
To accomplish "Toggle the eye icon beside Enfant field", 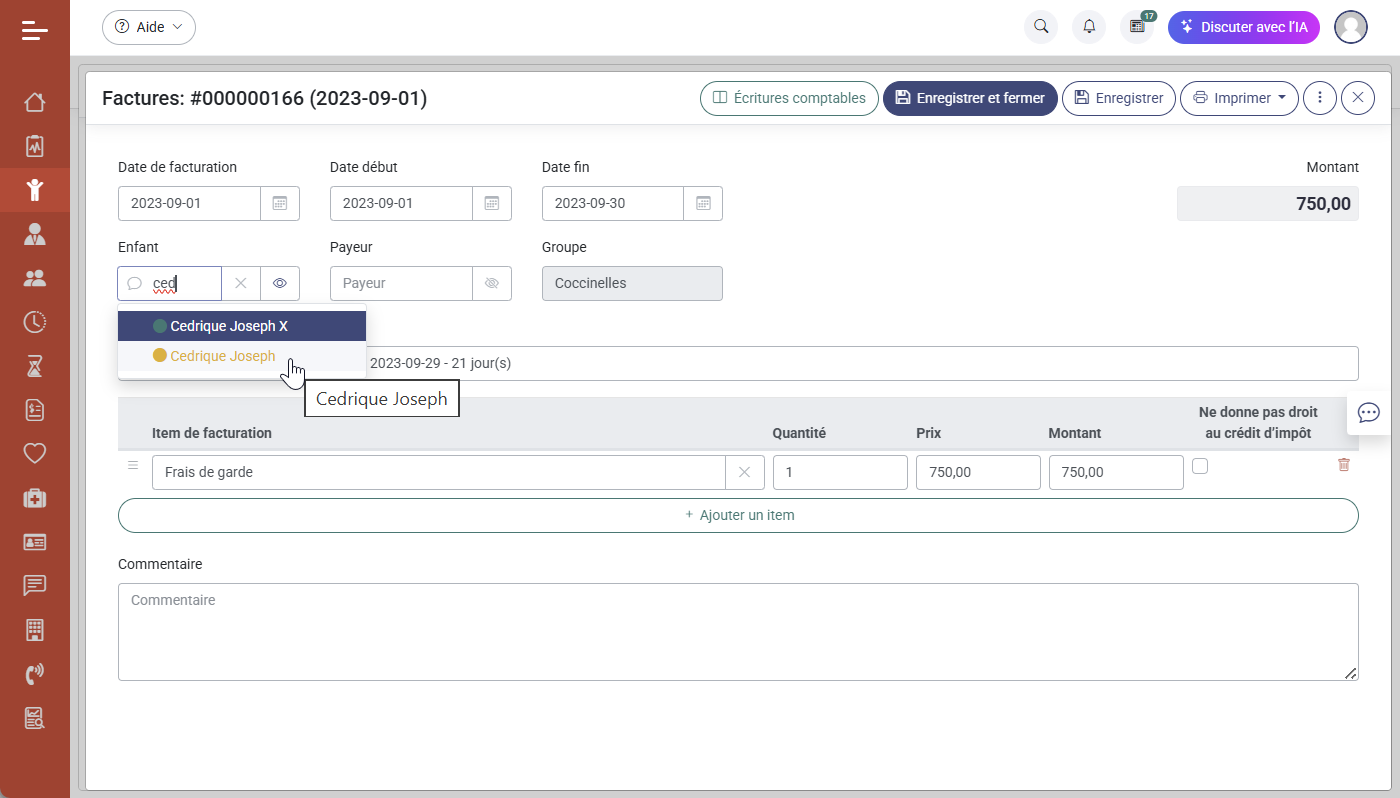I will pyautogui.click(x=280, y=283).
